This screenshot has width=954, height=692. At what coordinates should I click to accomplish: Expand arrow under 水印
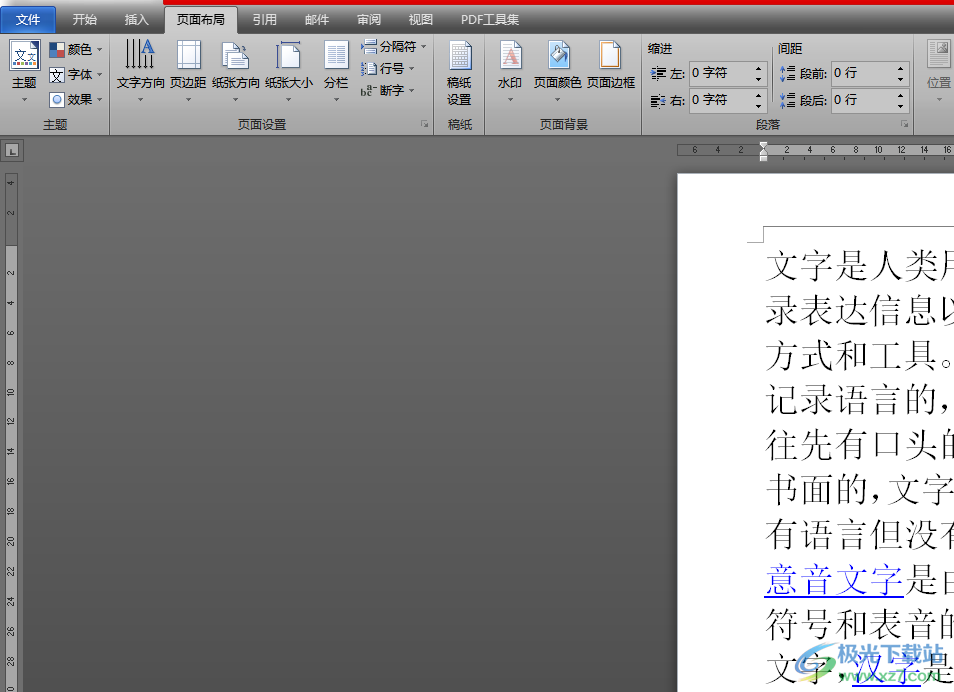(x=510, y=99)
